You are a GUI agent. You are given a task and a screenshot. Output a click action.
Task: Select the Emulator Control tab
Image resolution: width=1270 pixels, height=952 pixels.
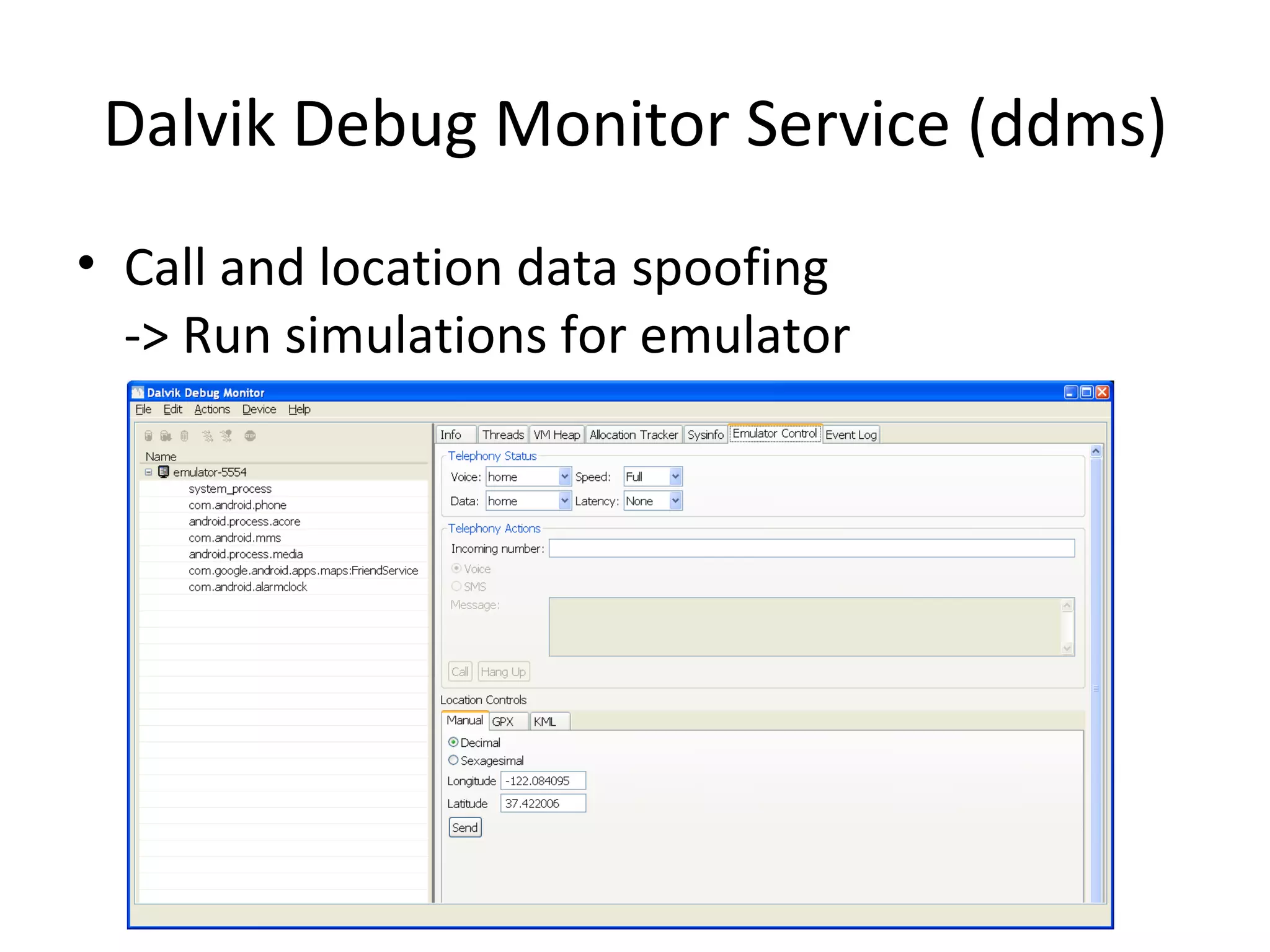pos(775,433)
